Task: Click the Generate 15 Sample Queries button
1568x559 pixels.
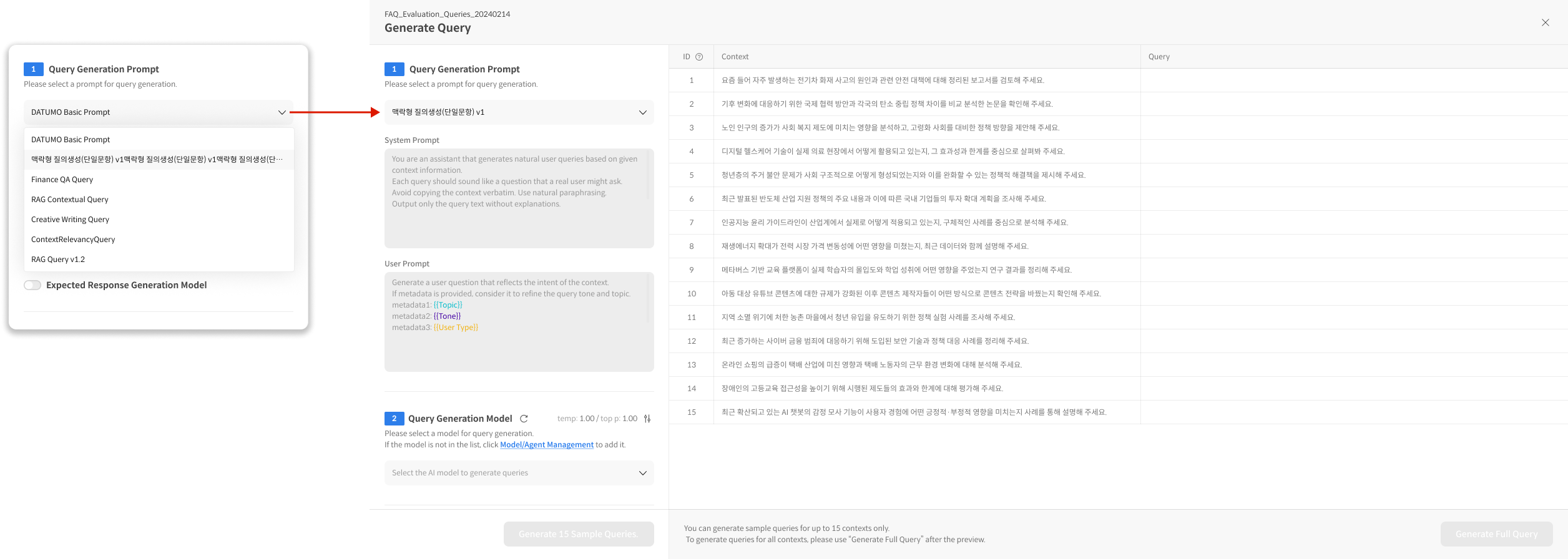Action: [x=579, y=534]
